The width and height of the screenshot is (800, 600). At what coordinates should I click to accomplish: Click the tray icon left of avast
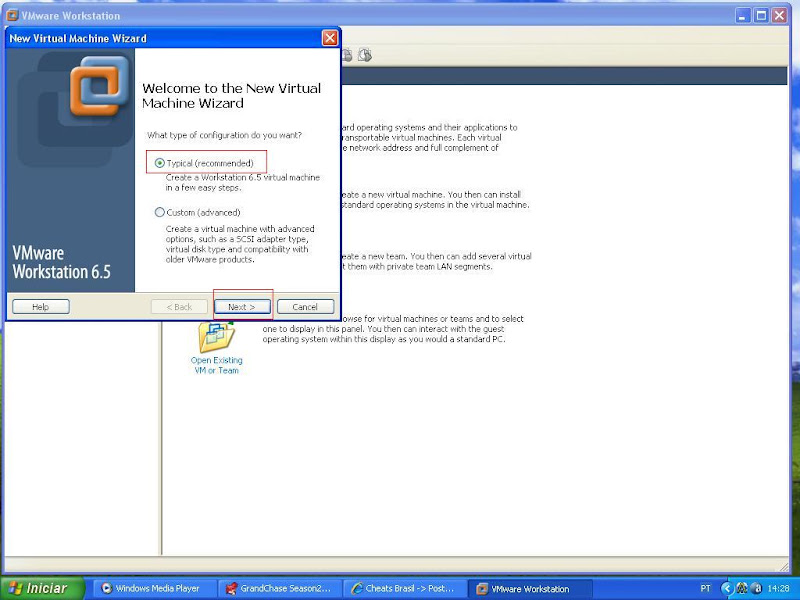tap(742, 589)
